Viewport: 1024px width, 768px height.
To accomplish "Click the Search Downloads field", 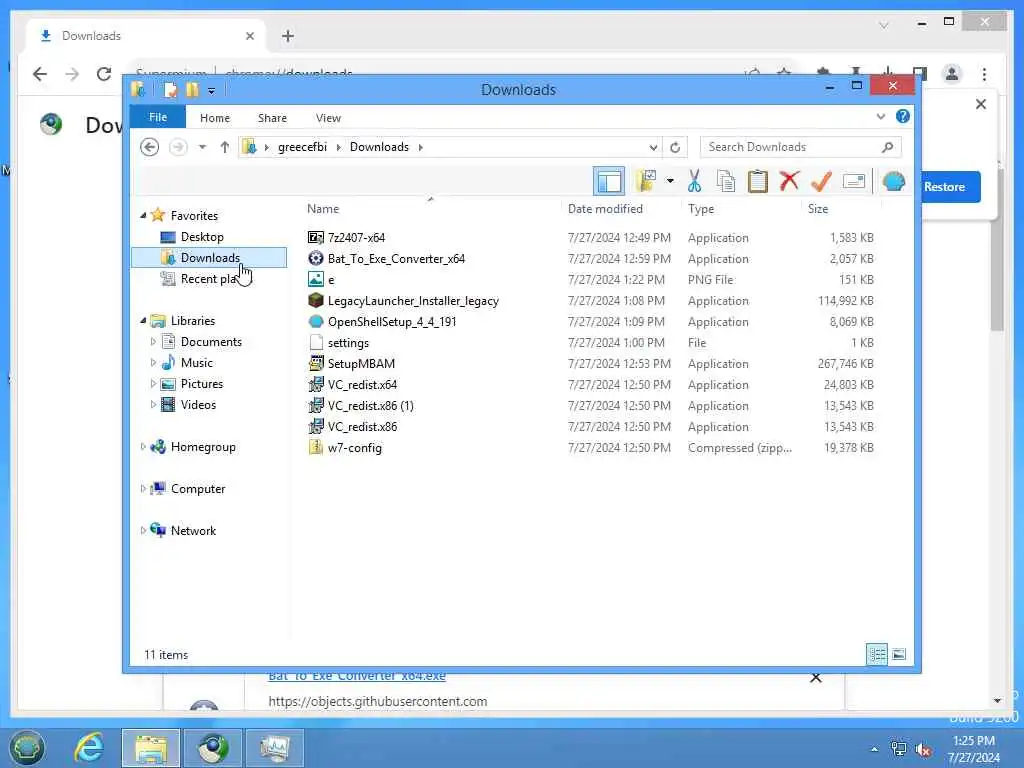I will point(800,147).
